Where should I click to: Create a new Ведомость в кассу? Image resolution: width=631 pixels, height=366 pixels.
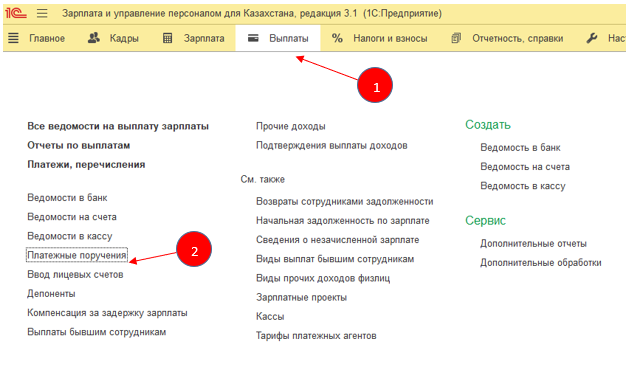pyautogui.click(x=523, y=186)
